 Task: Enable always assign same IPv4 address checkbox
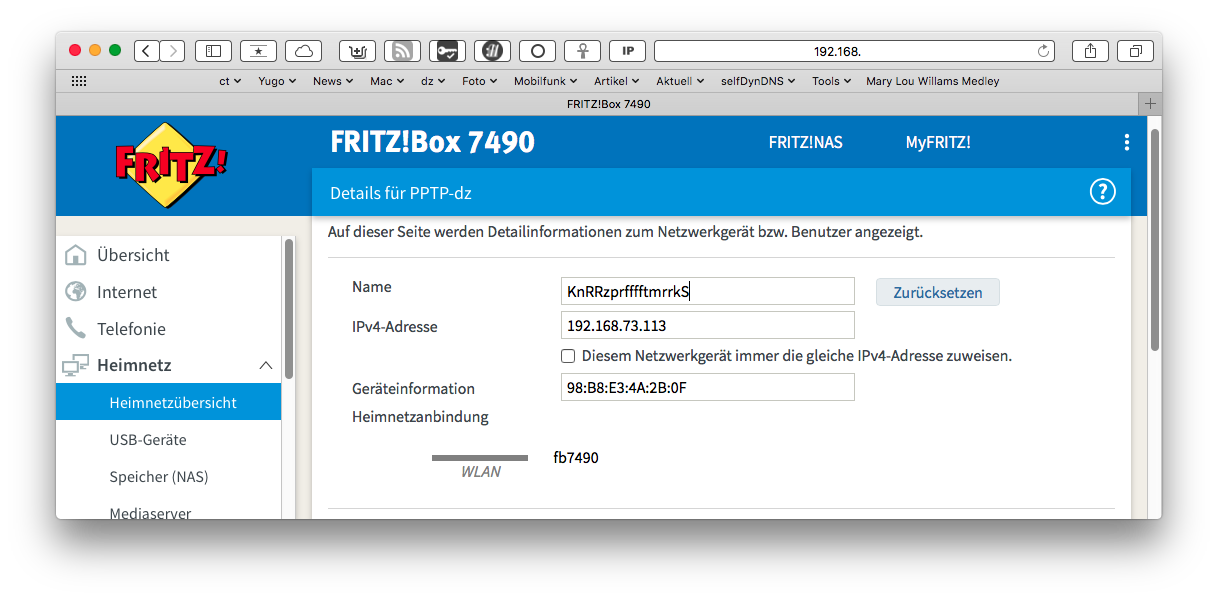(568, 356)
